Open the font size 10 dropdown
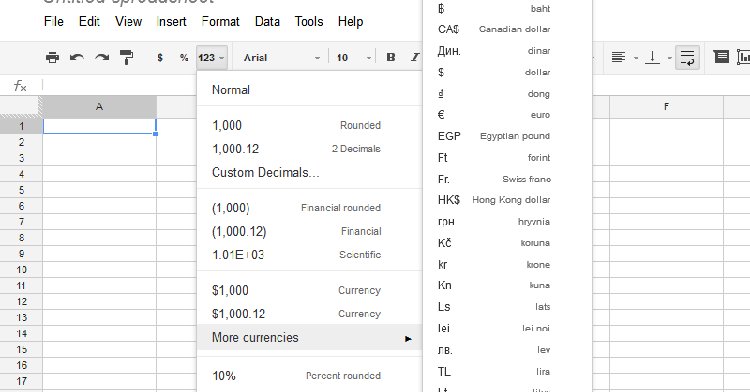Viewport: 750px width, 392px height. (x=354, y=58)
